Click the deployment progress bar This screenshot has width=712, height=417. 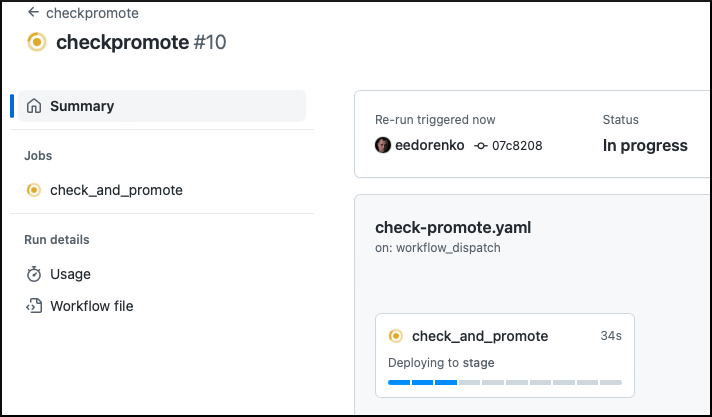click(x=505, y=382)
